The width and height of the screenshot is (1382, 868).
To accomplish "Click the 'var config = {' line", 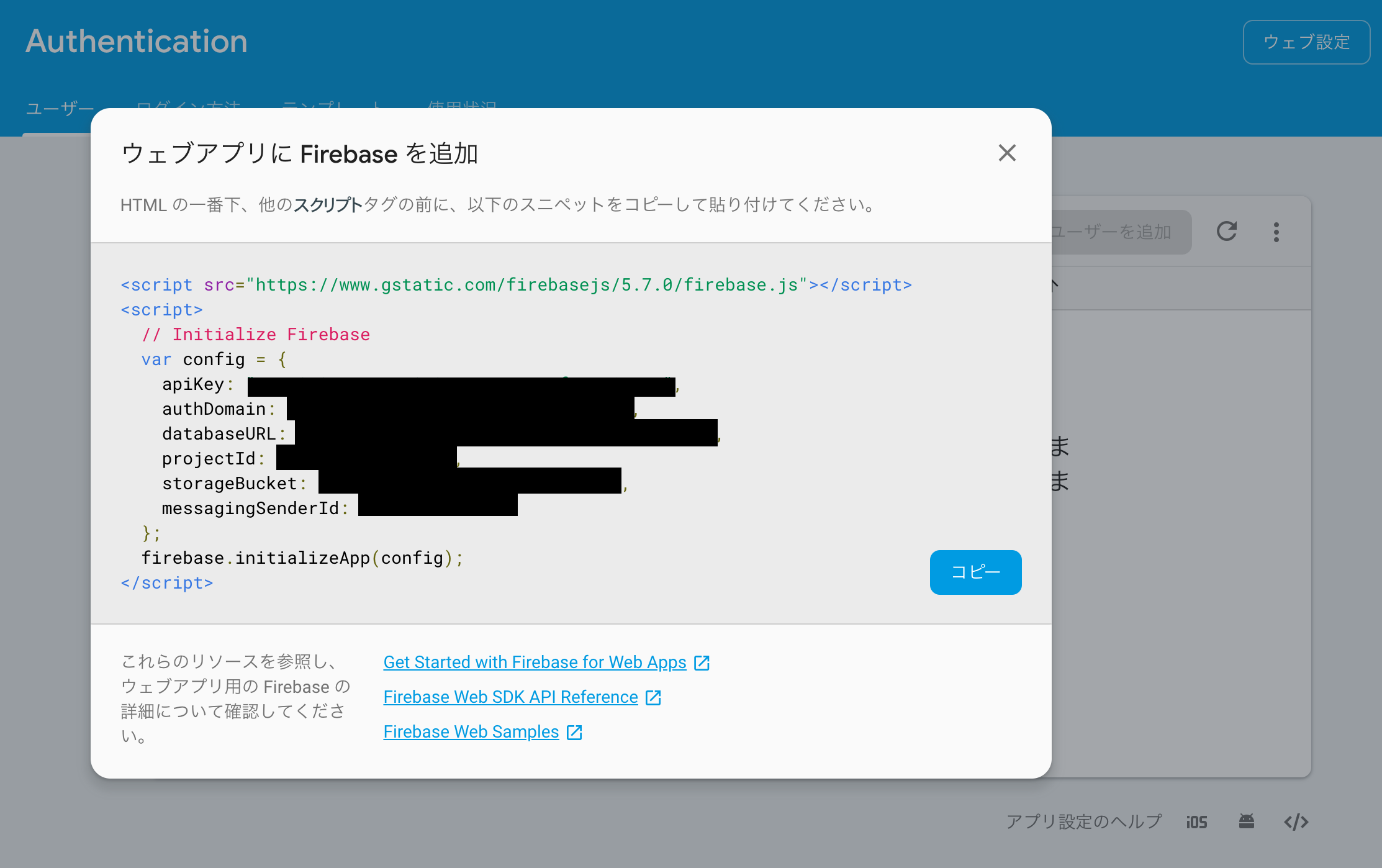I will (x=214, y=359).
